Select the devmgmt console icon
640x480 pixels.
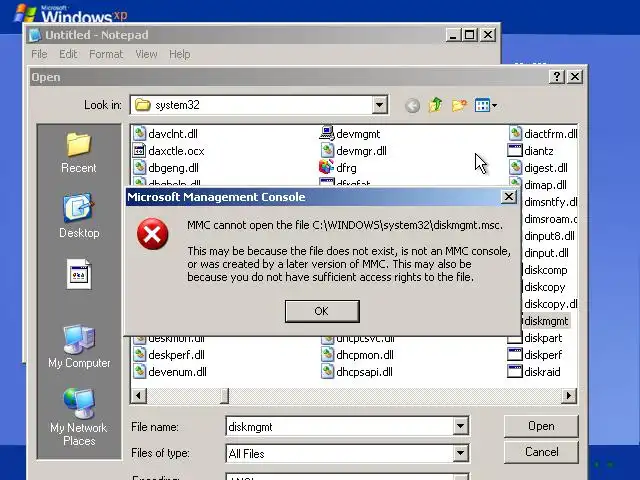tap(327, 133)
